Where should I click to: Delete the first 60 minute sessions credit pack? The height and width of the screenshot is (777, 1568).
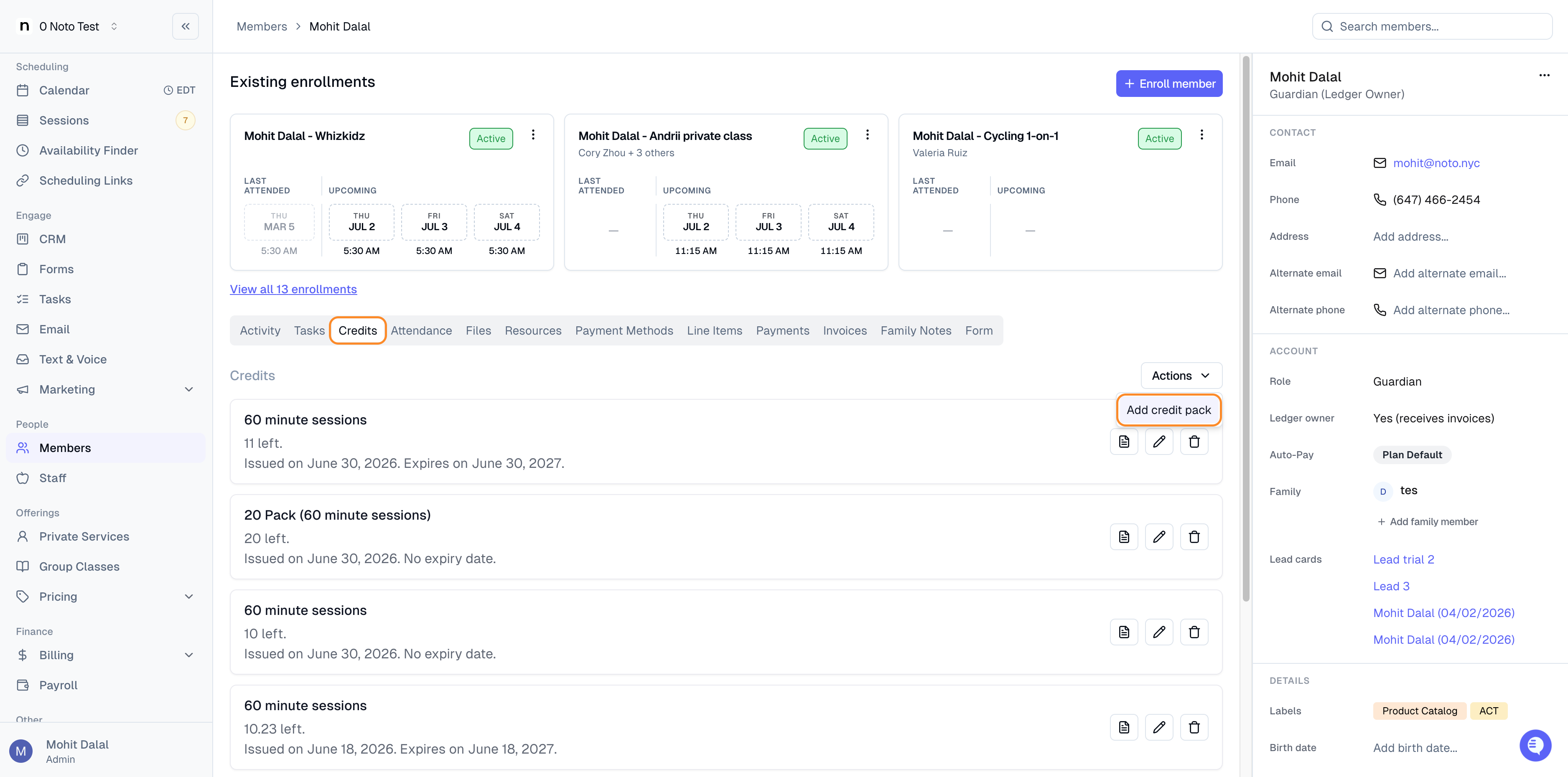click(1194, 442)
